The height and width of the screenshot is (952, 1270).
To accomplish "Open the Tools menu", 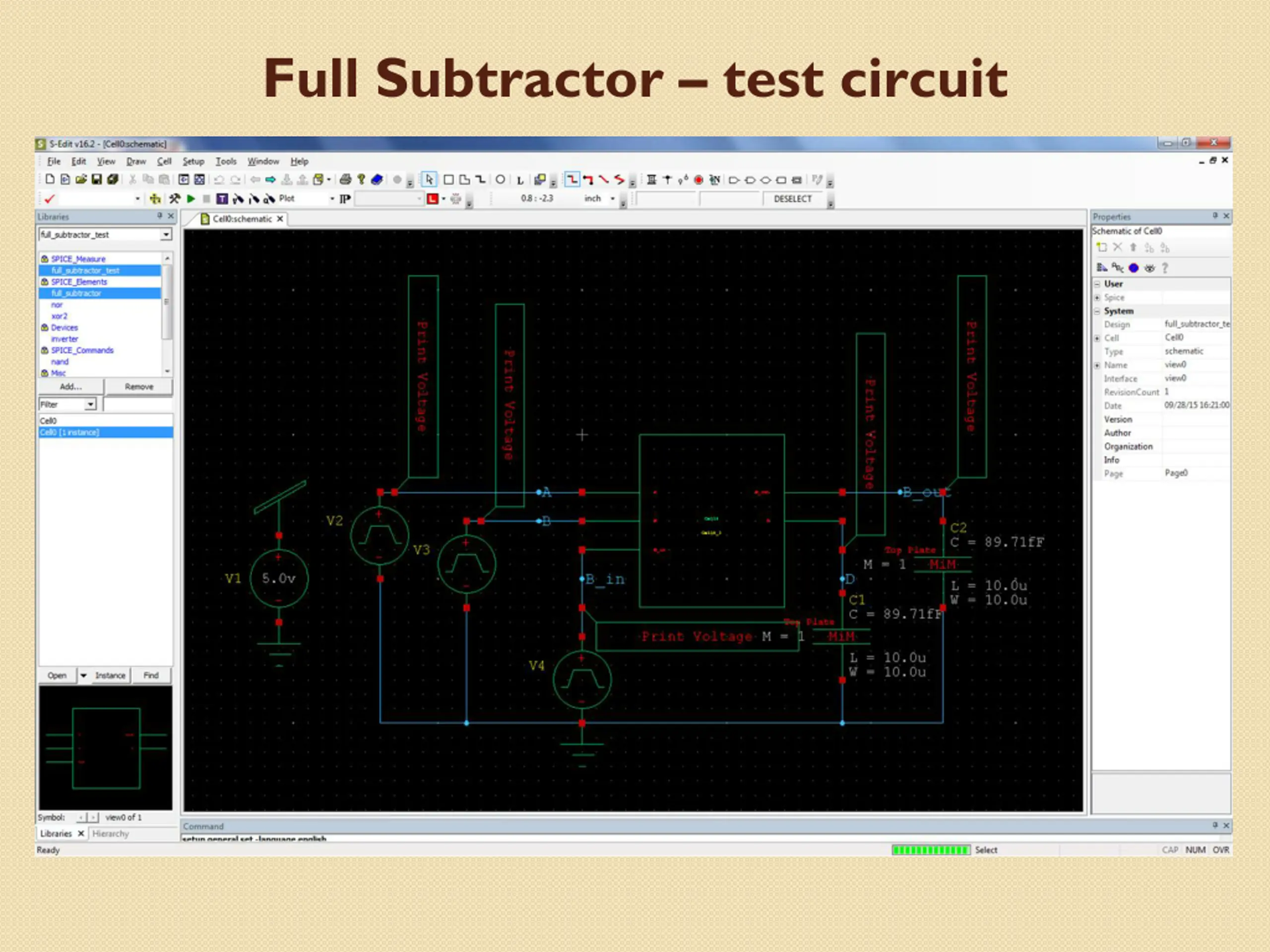I will (x=226, y=161).
